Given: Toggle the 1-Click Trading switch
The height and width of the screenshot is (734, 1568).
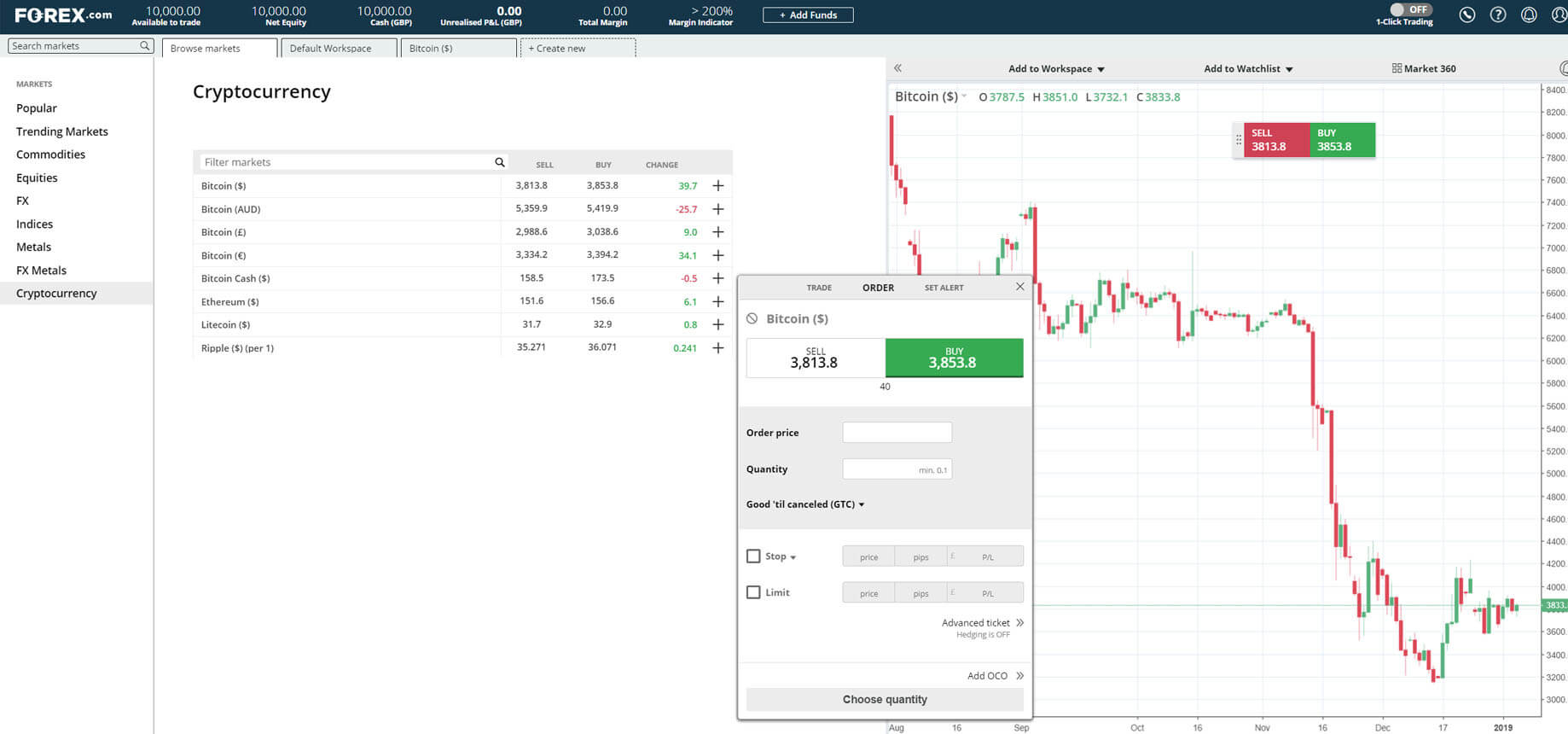Looking at the screenshot, I should (1408, 10).
